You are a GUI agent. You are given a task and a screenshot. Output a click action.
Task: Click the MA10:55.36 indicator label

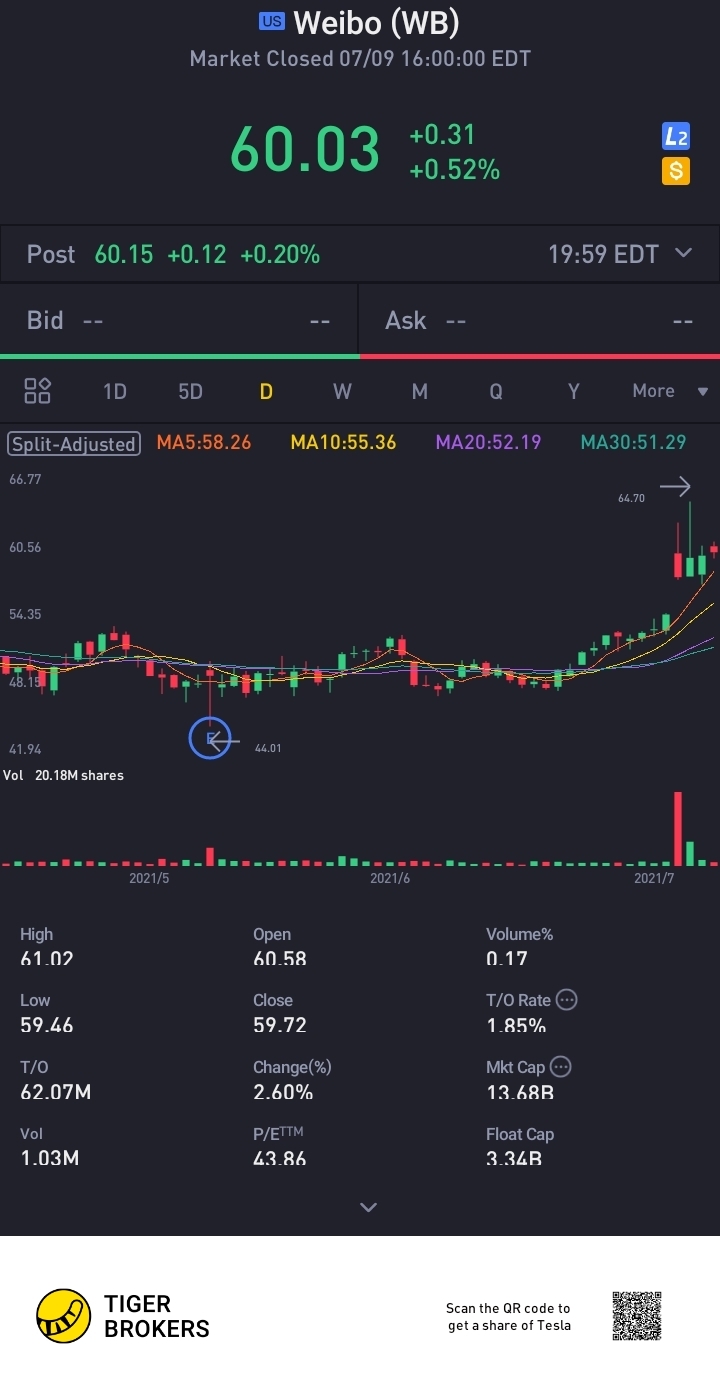click(343, 442)
